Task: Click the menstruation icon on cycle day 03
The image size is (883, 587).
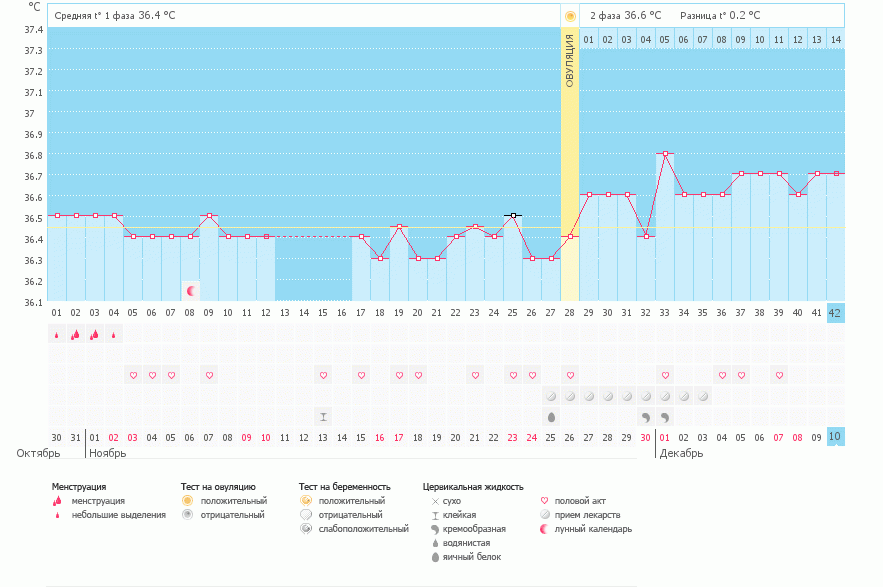Action: [95, 335]
